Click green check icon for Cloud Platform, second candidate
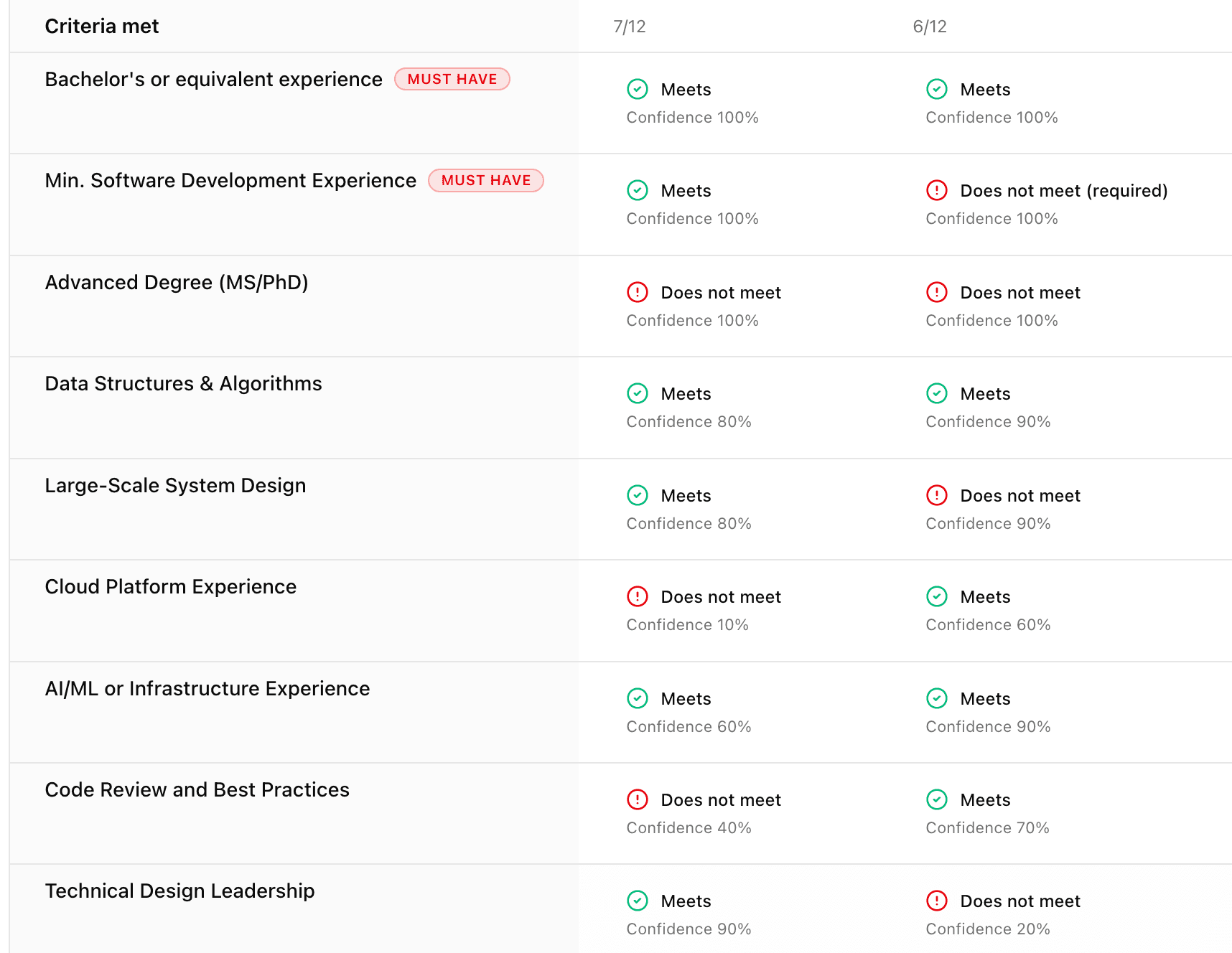 (x=937, y=596)
